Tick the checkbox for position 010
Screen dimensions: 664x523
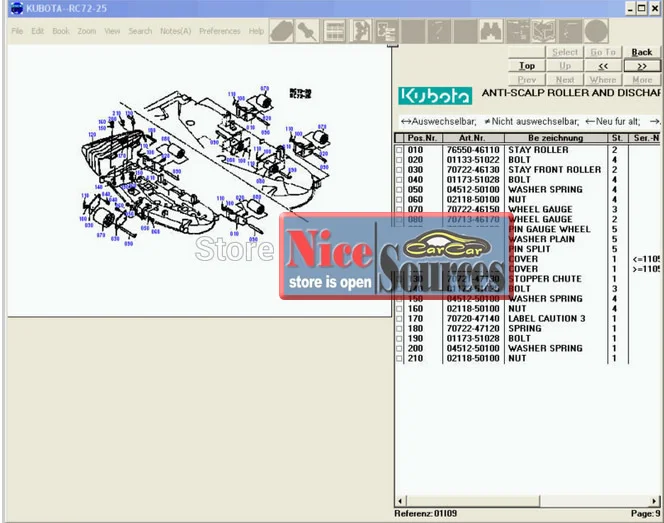coord(399,150)
